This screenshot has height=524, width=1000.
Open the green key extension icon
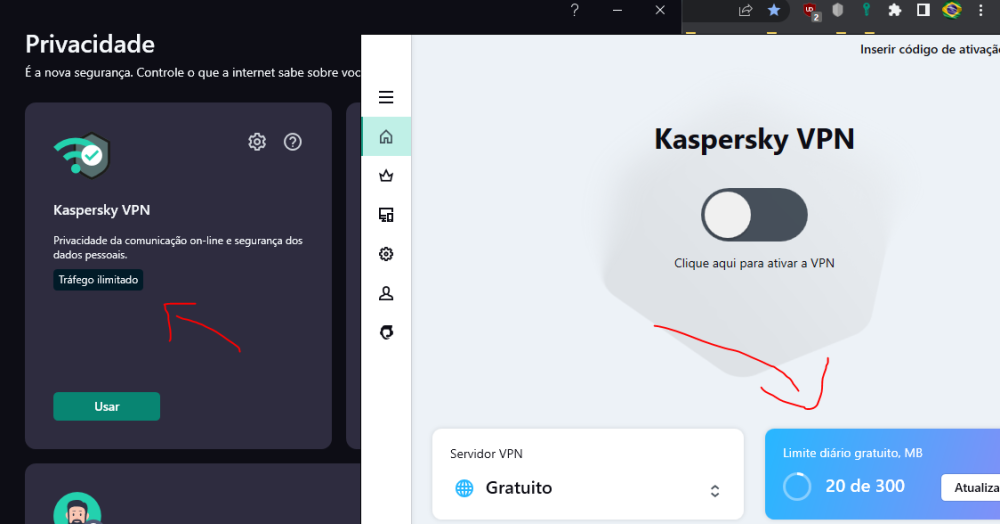pos(866,10)
